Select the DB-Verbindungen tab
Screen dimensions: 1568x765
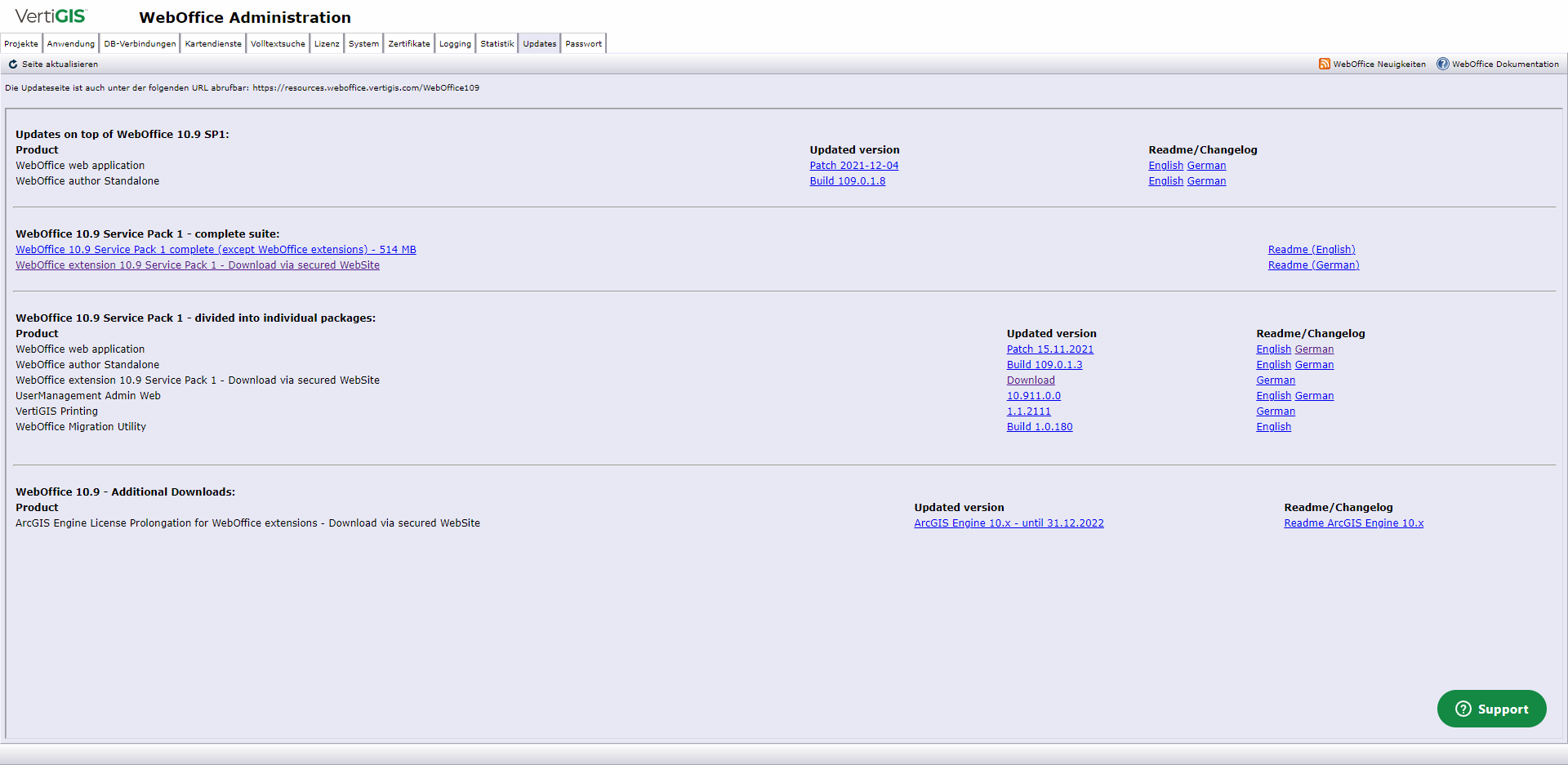pyautogui.click(x=139, y=43)
